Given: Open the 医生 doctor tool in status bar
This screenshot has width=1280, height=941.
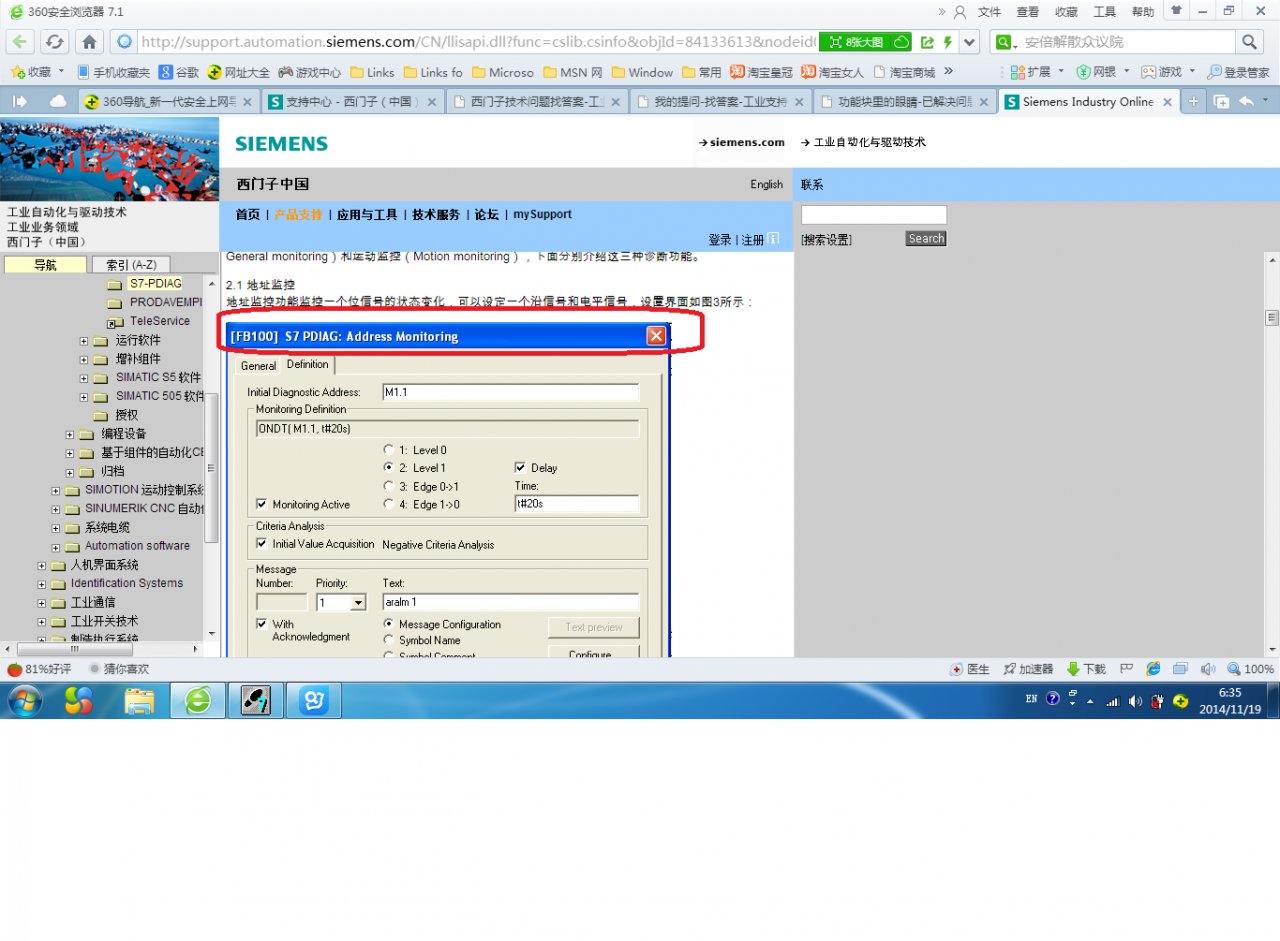Looking at the screenshot, I should (x=970, y=669).
